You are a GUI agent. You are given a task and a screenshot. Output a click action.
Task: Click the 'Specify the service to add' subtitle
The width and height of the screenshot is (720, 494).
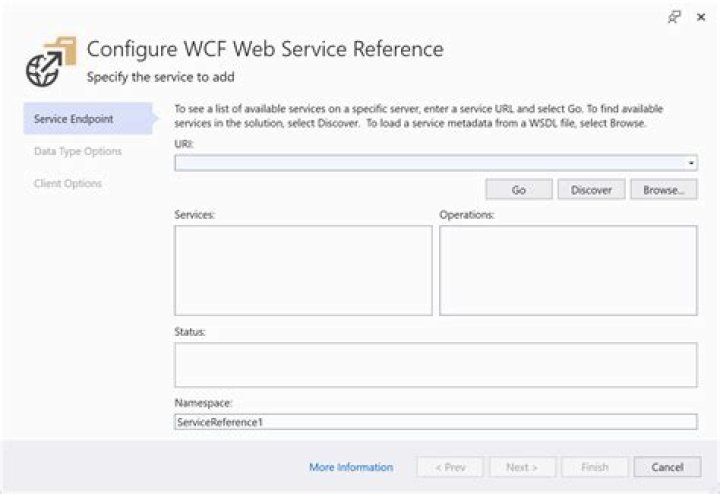click(161, 77)
